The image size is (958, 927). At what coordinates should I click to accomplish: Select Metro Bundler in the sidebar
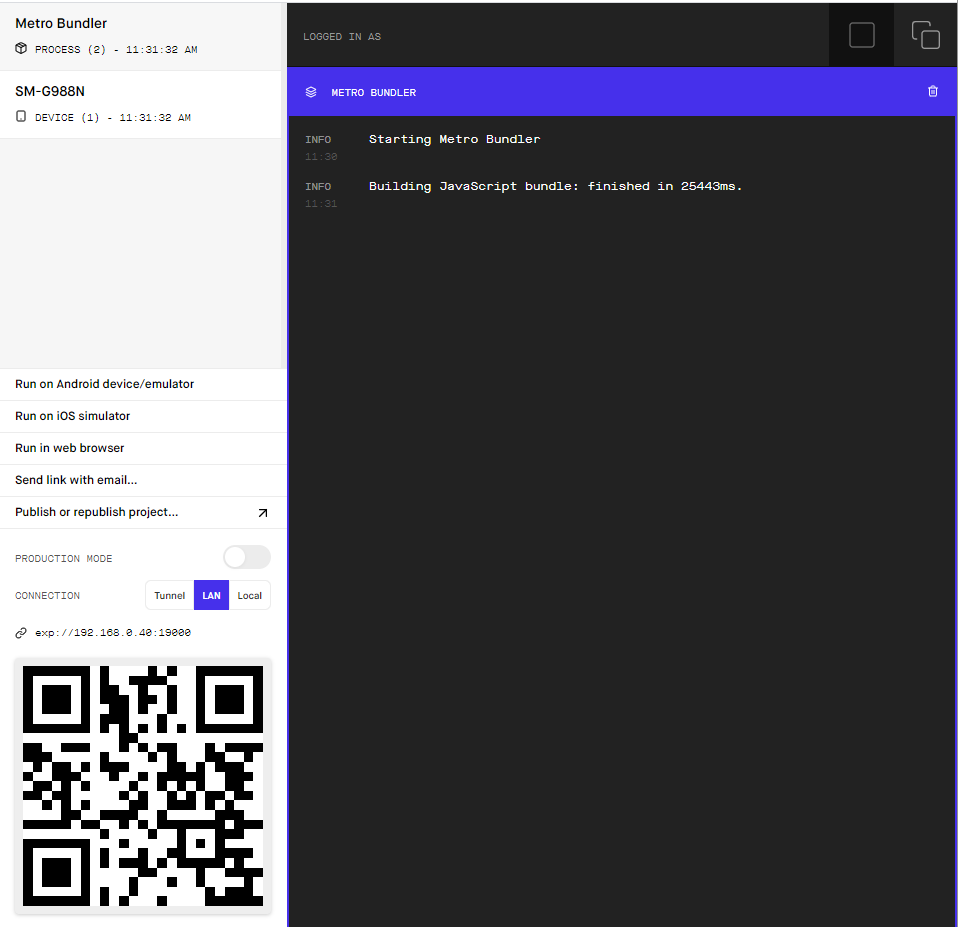tap(143, 35)
